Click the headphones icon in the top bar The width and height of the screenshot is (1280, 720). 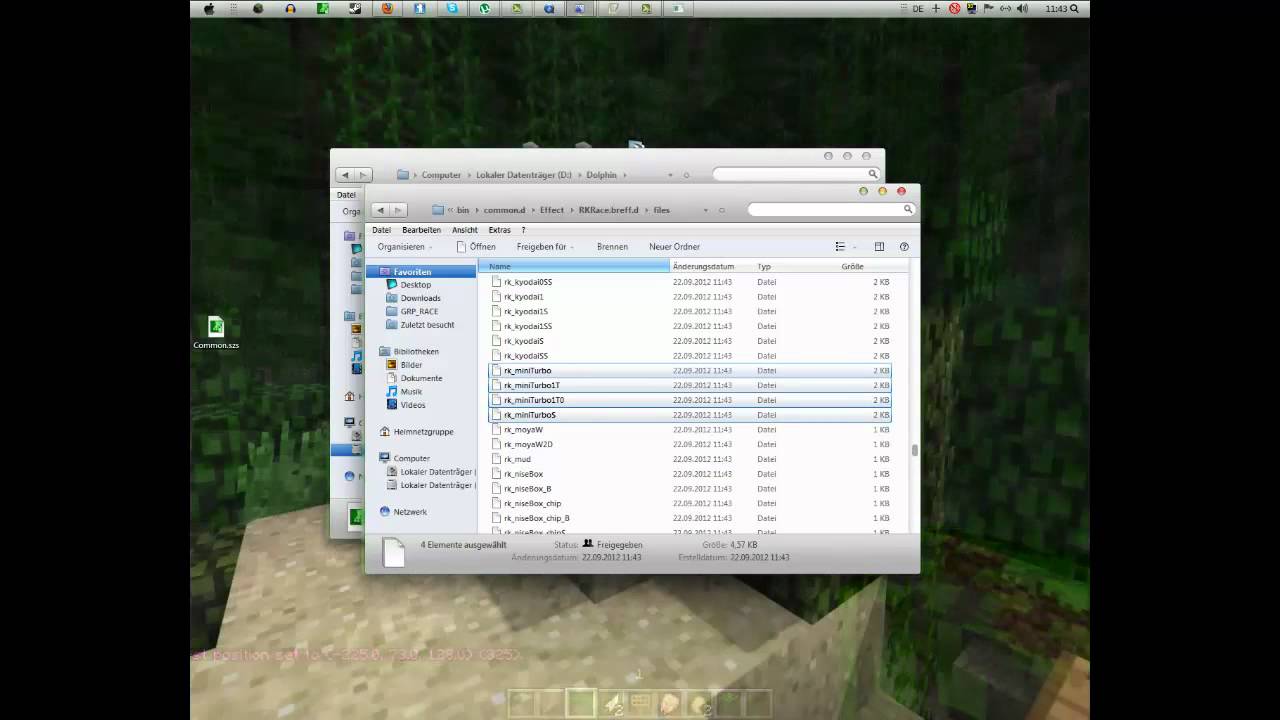click(290, 8)
